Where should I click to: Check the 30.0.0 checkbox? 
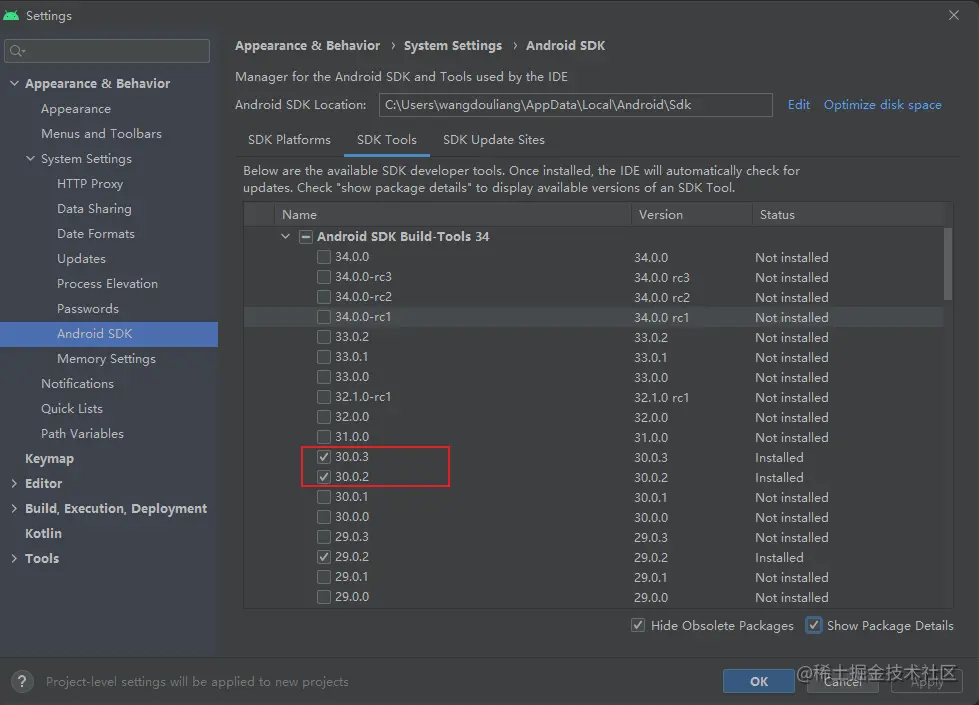point(323,516)
